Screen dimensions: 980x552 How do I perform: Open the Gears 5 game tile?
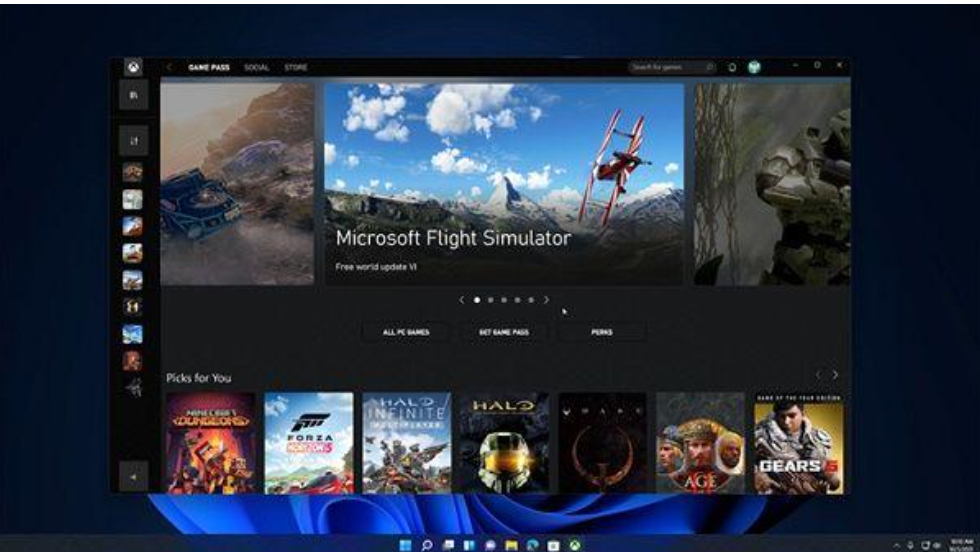[x=799, y=443]
